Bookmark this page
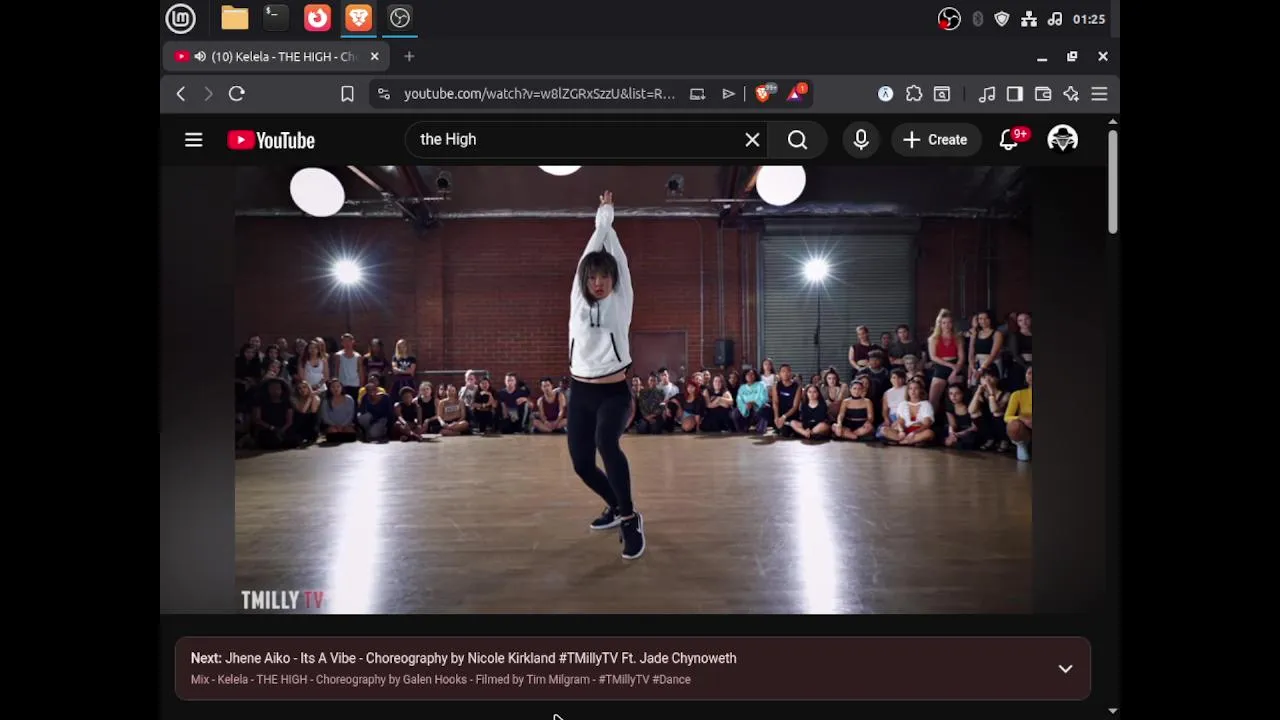 point(347,94)
